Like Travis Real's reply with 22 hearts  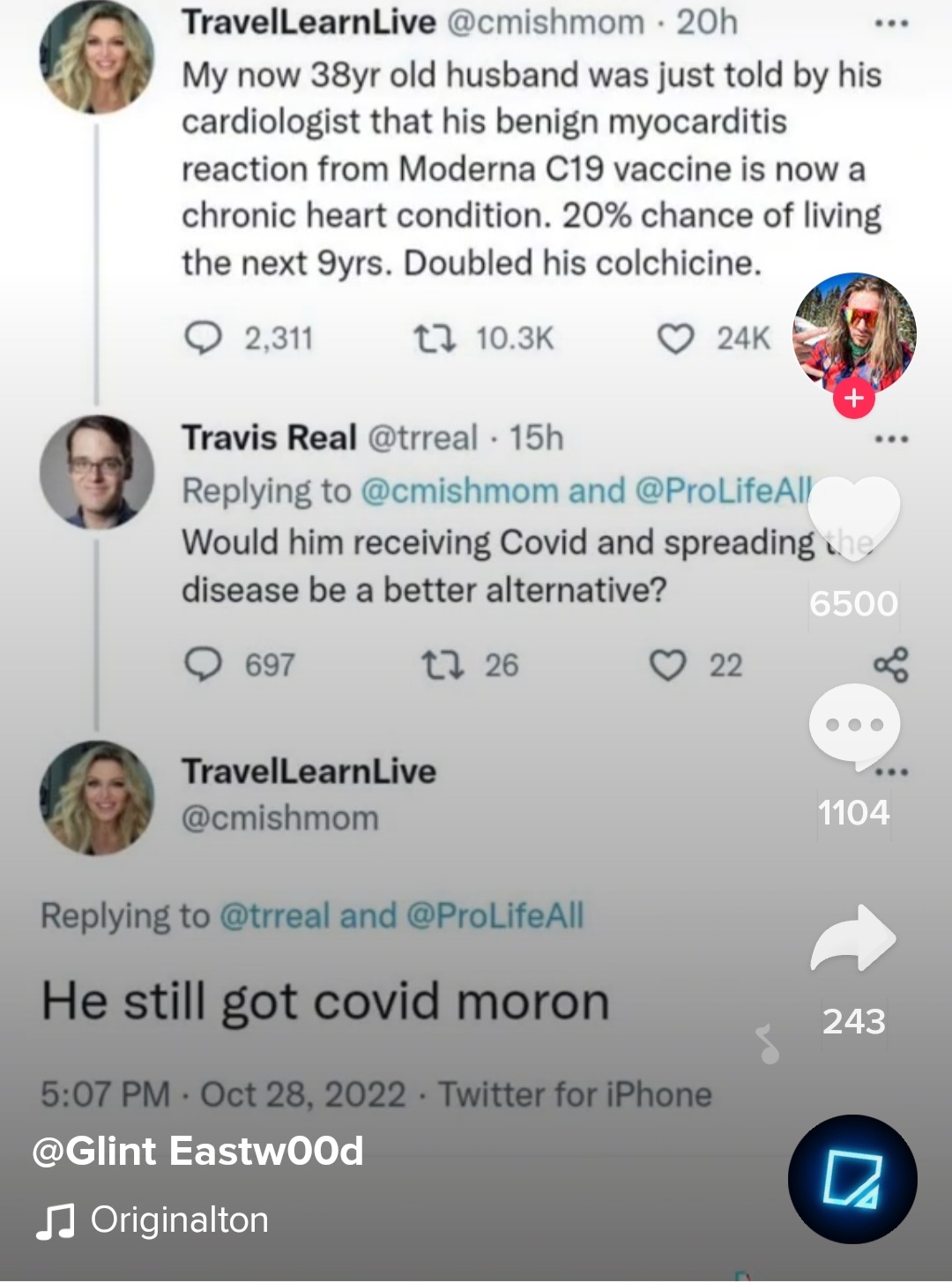tap(667, 665)
